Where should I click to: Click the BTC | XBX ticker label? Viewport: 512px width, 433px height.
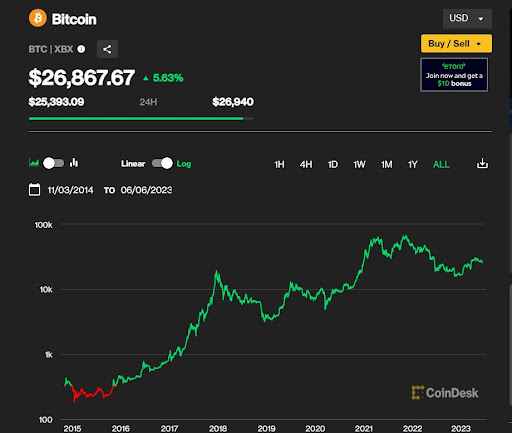point(51,49)
